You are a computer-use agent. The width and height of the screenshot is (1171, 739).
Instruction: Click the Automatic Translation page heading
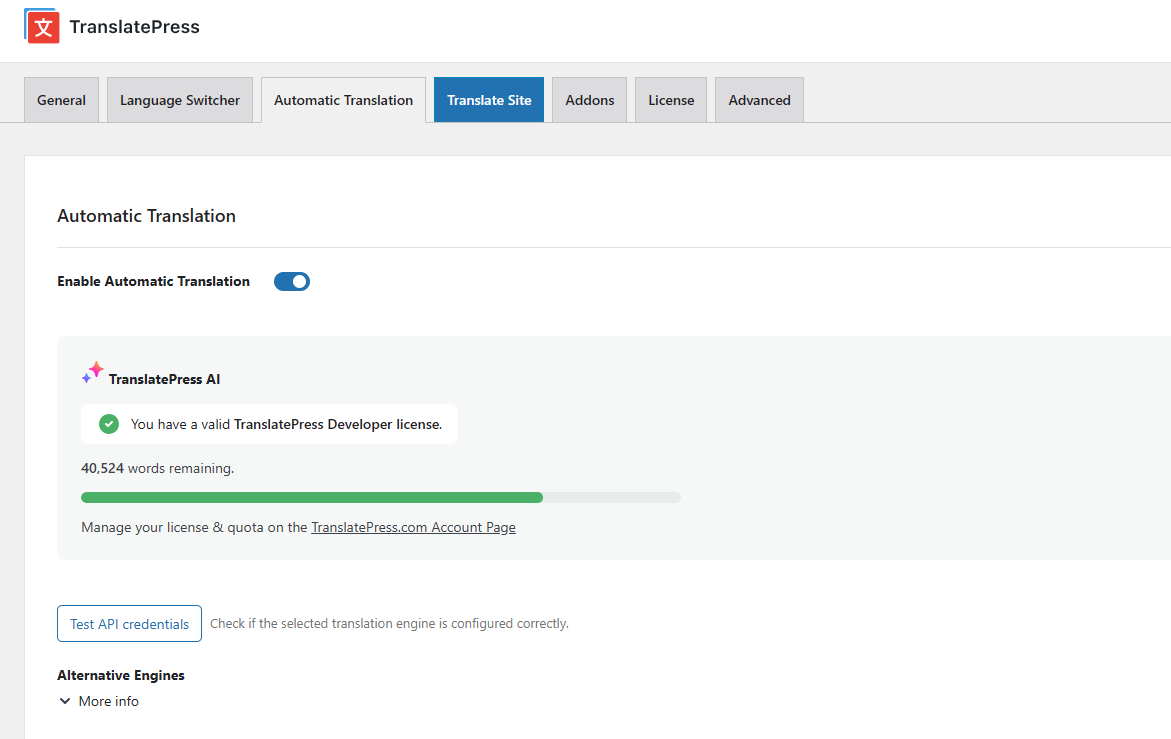click(x=146, y=215)
